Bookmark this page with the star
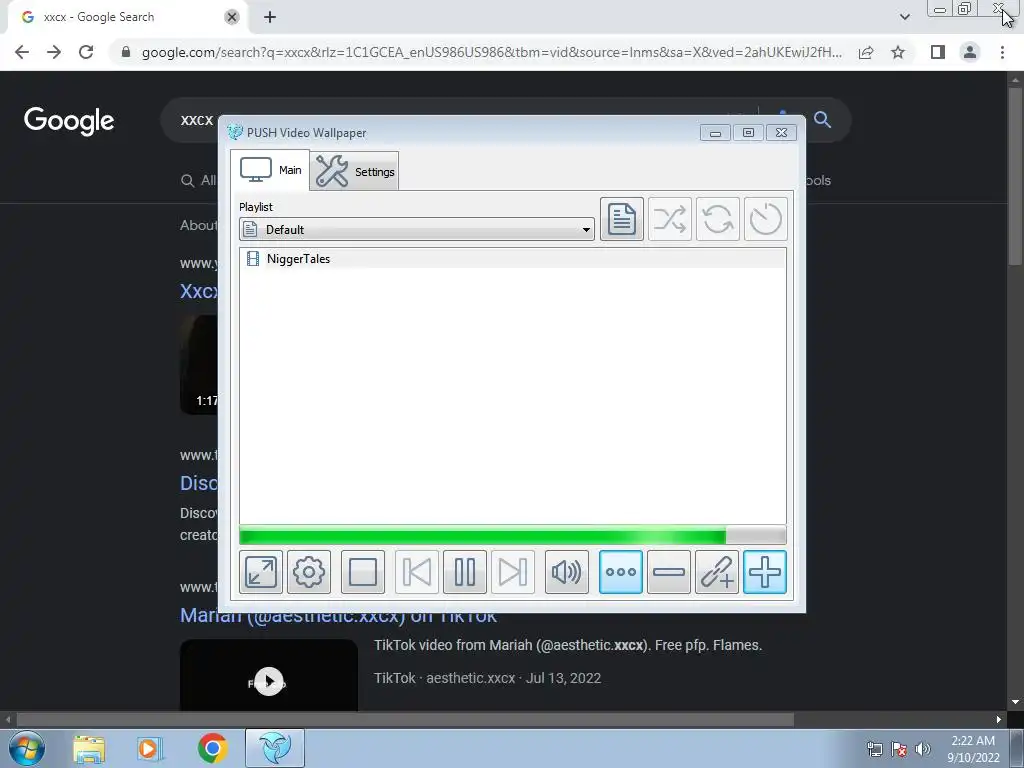The width and height of the screenshot is (1024, 768). tap(898, 52)
